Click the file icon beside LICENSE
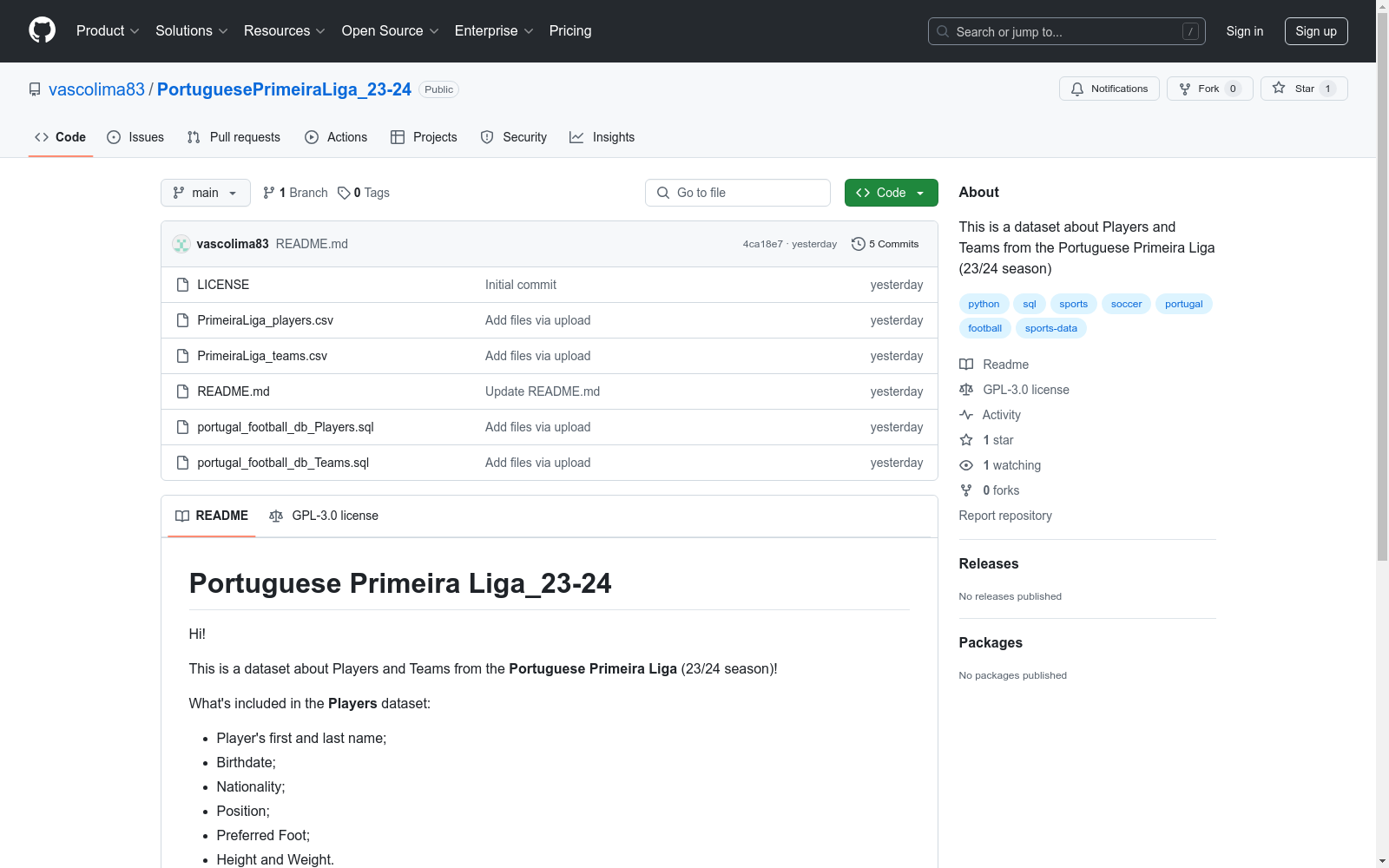The height and width of the screenshot is (868, 1389). tap(182, 285)
